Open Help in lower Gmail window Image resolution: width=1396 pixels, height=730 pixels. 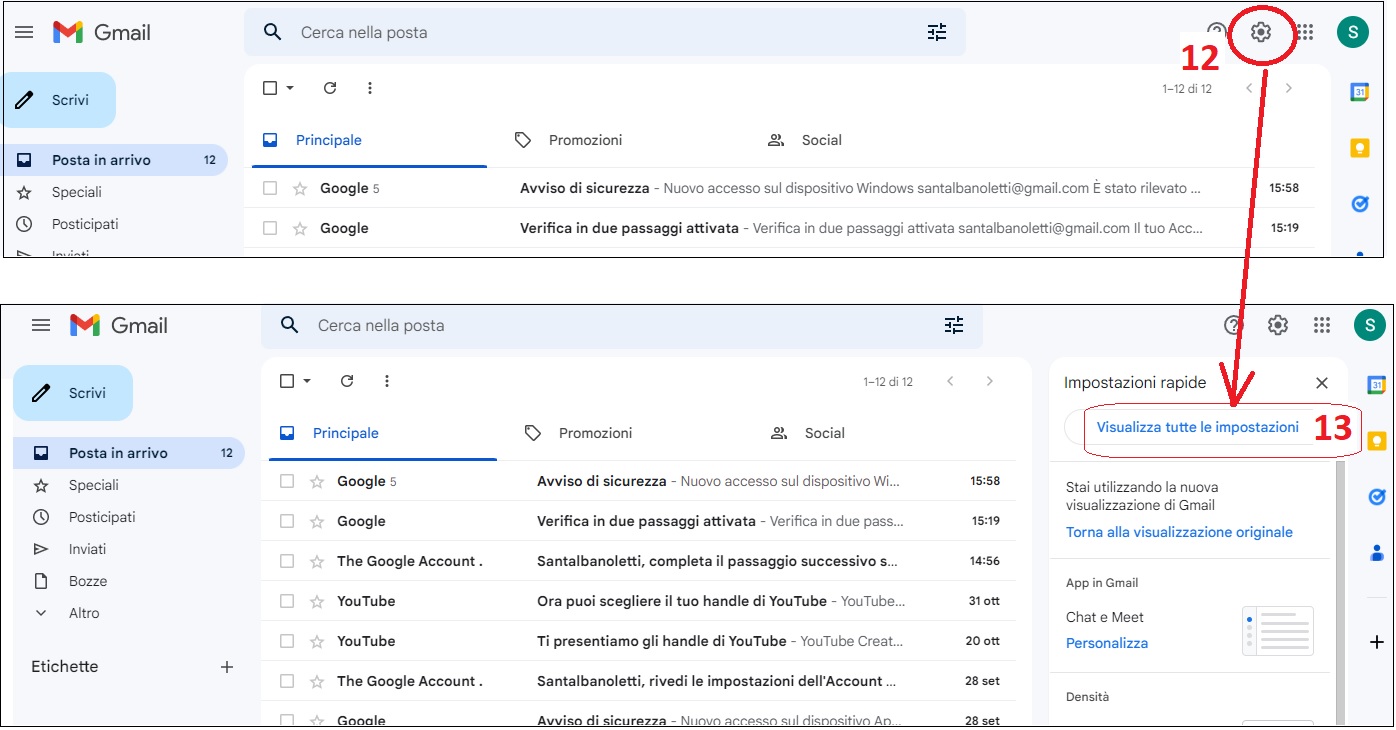pyautogui.click(x=1234, y=325)
